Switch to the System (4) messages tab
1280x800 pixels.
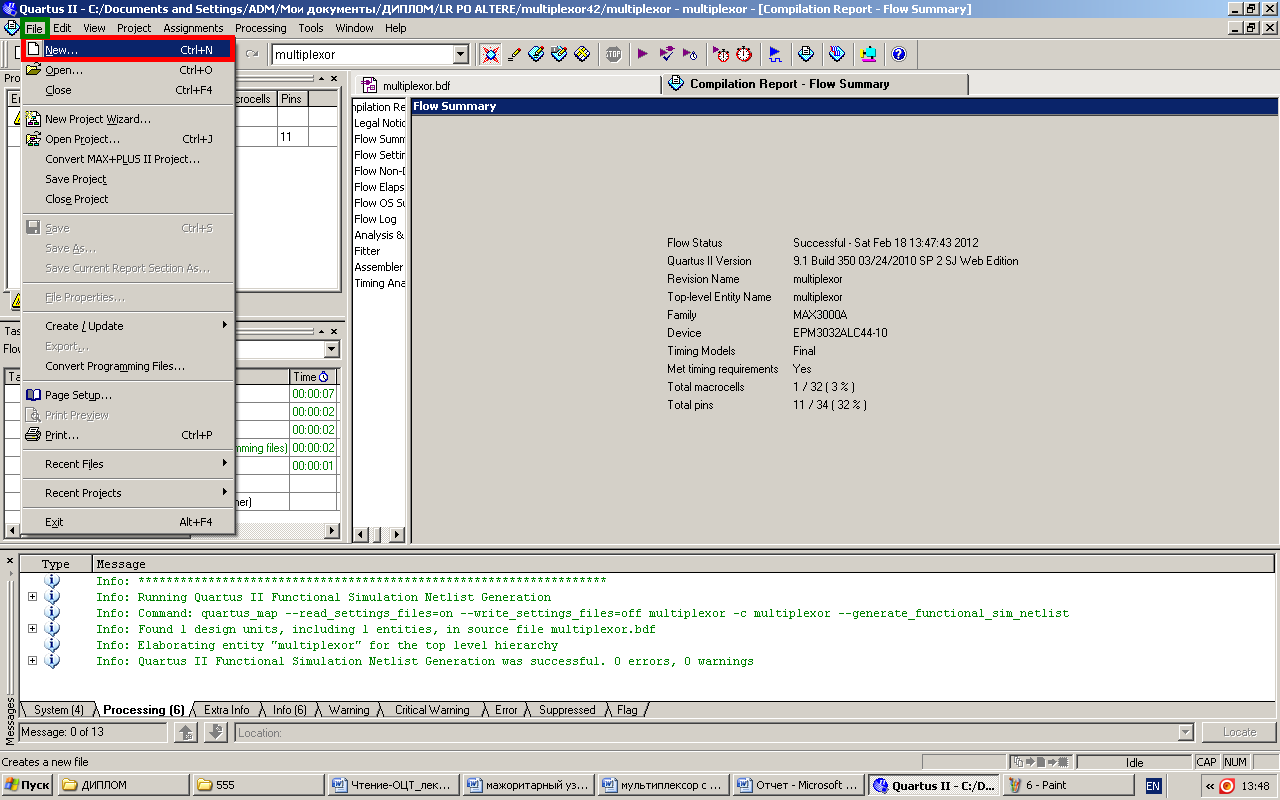click(58, 710)
